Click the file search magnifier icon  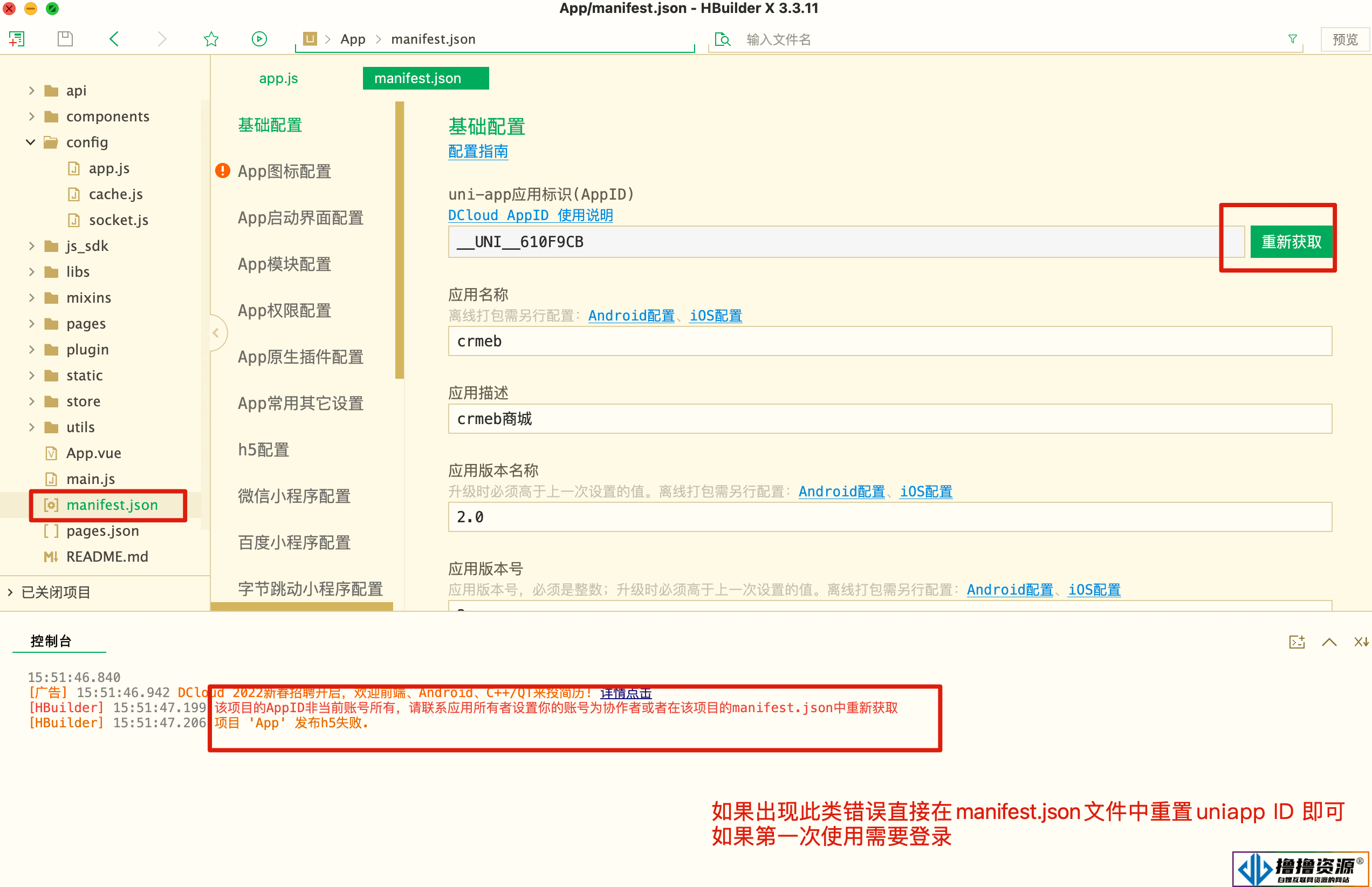coord(723,39)
